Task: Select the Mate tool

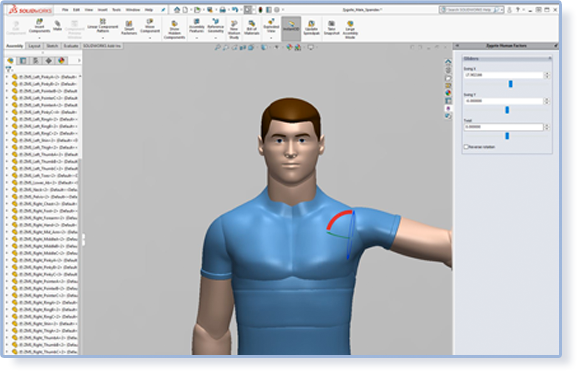Action: (x=57, y=26)
